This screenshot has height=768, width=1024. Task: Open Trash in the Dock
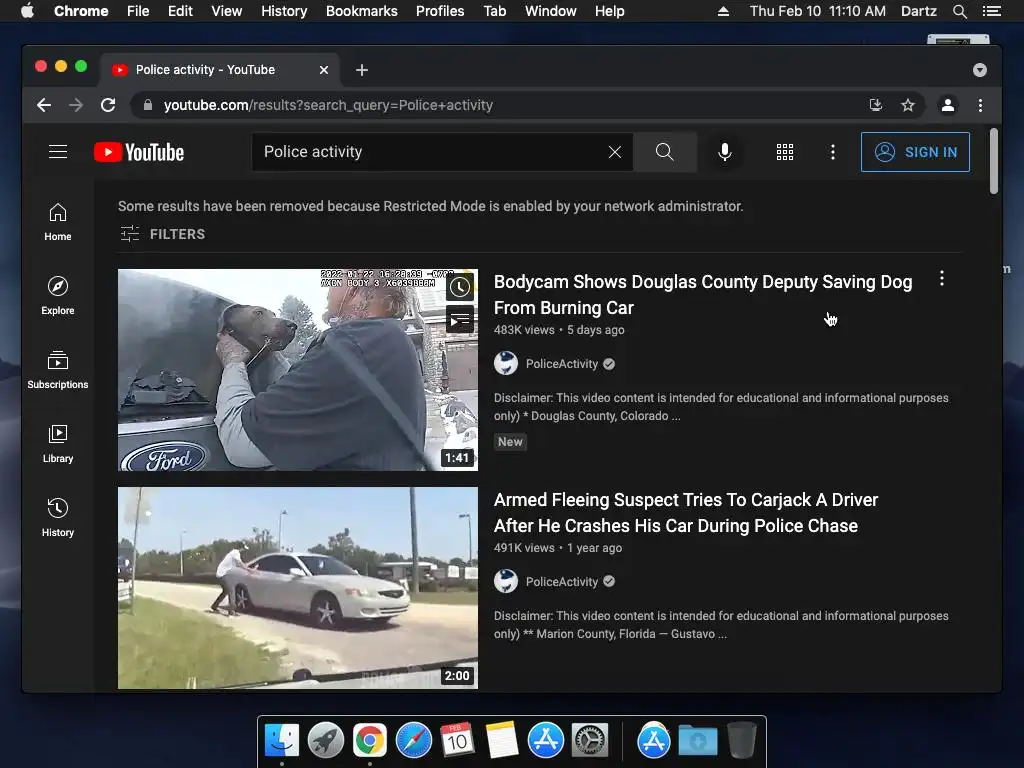tap(742, 741)
